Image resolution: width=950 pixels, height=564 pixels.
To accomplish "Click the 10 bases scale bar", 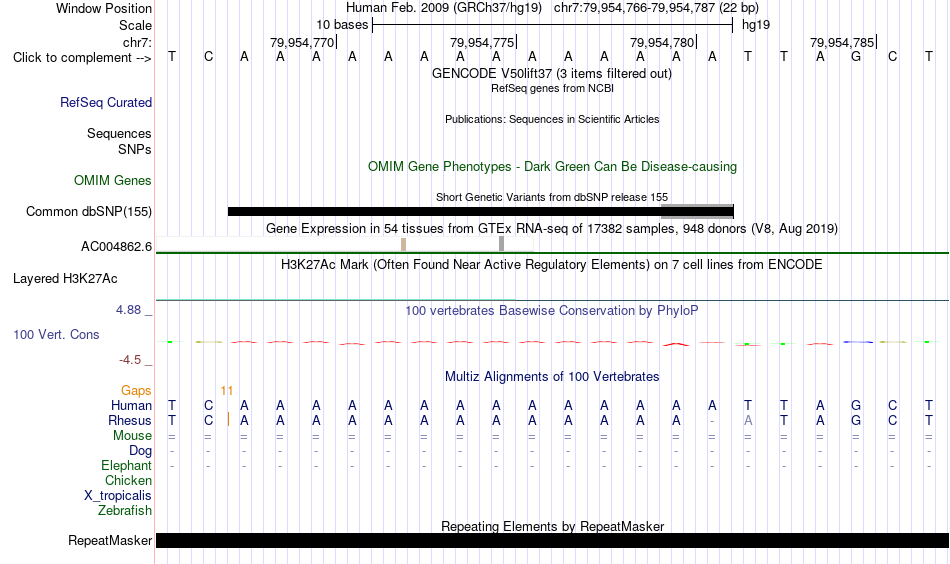I will (x=553, y=25).
